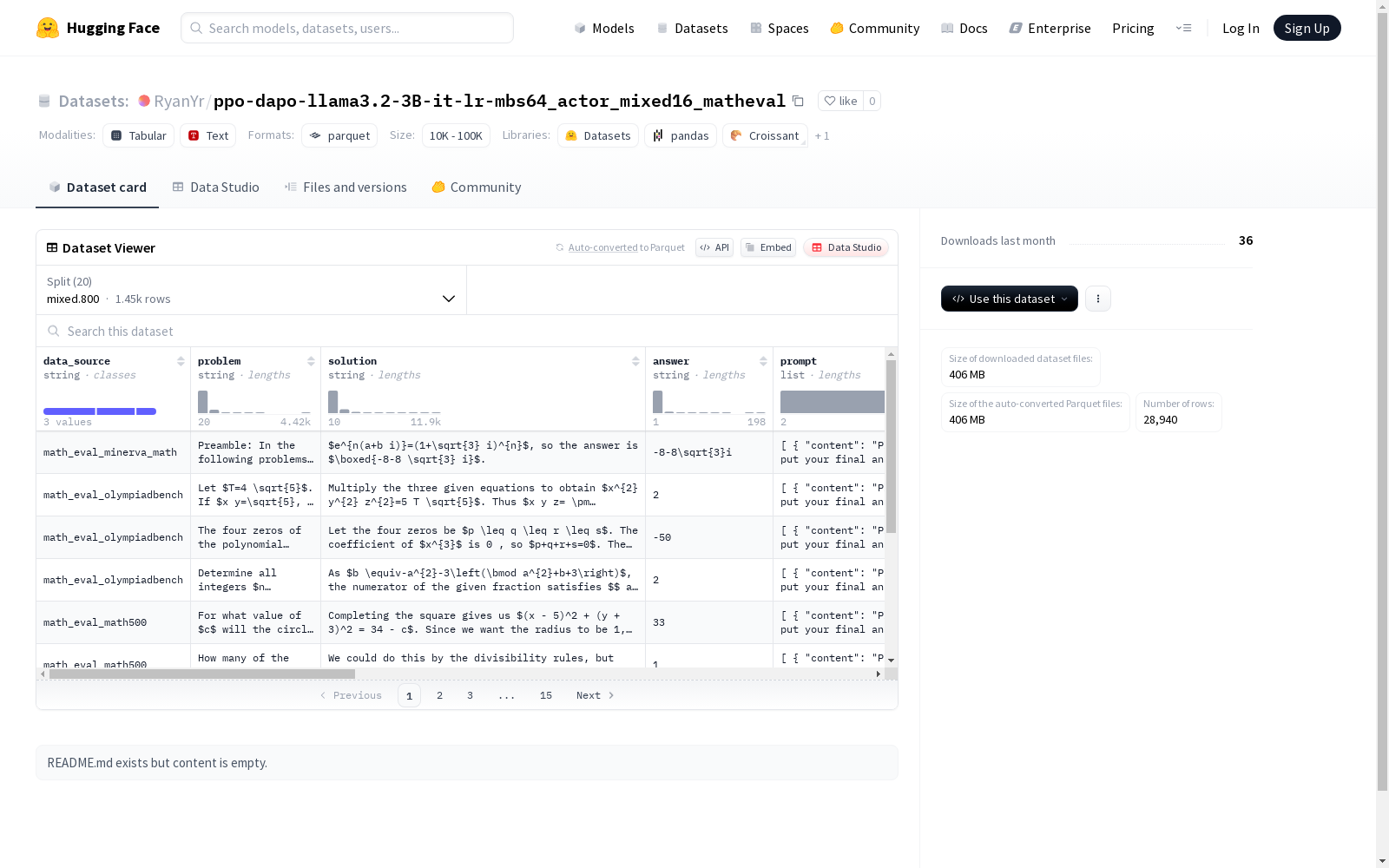Click the RyanYr user avatar icon
Viewport: 1389px width, 868px height.
[144, 101]
